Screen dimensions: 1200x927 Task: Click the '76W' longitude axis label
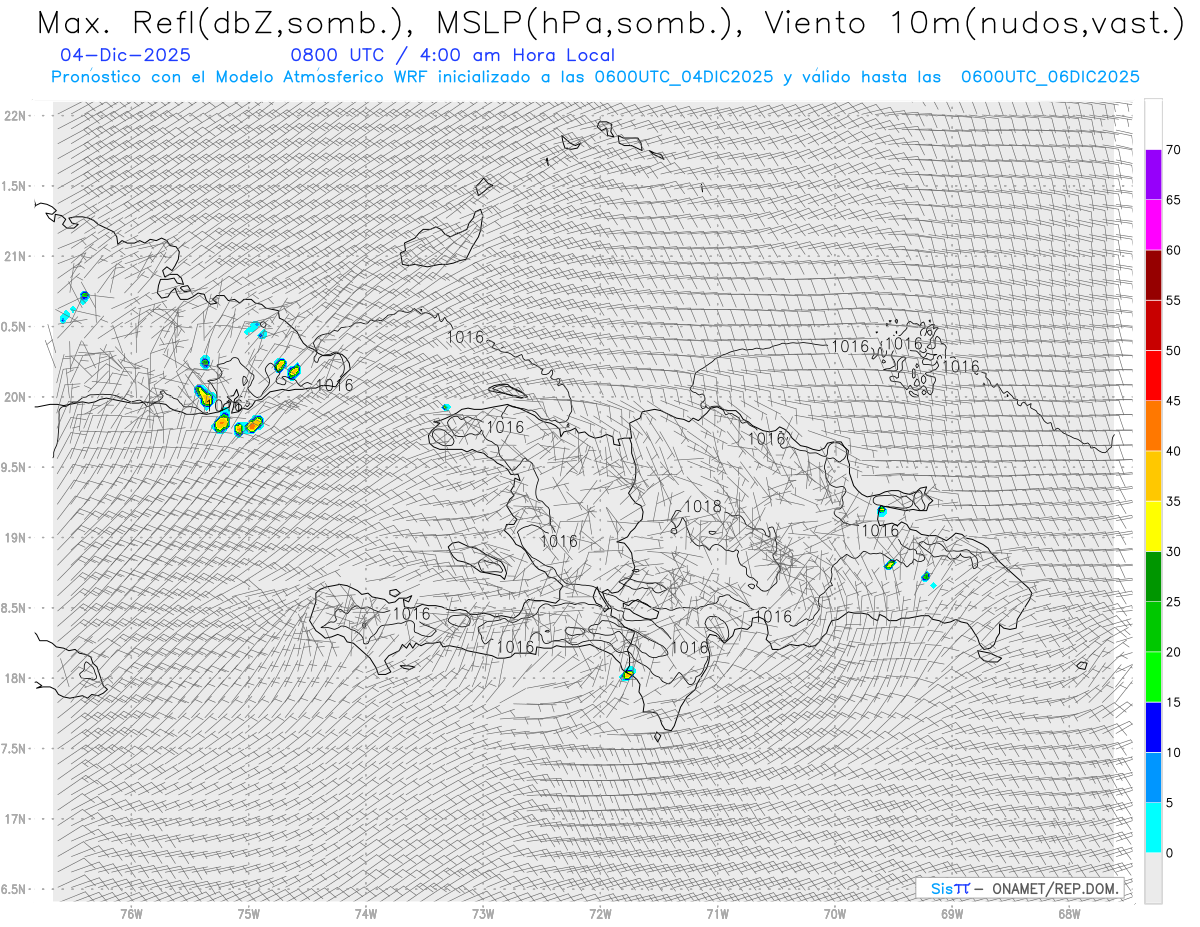coord(131,913)
